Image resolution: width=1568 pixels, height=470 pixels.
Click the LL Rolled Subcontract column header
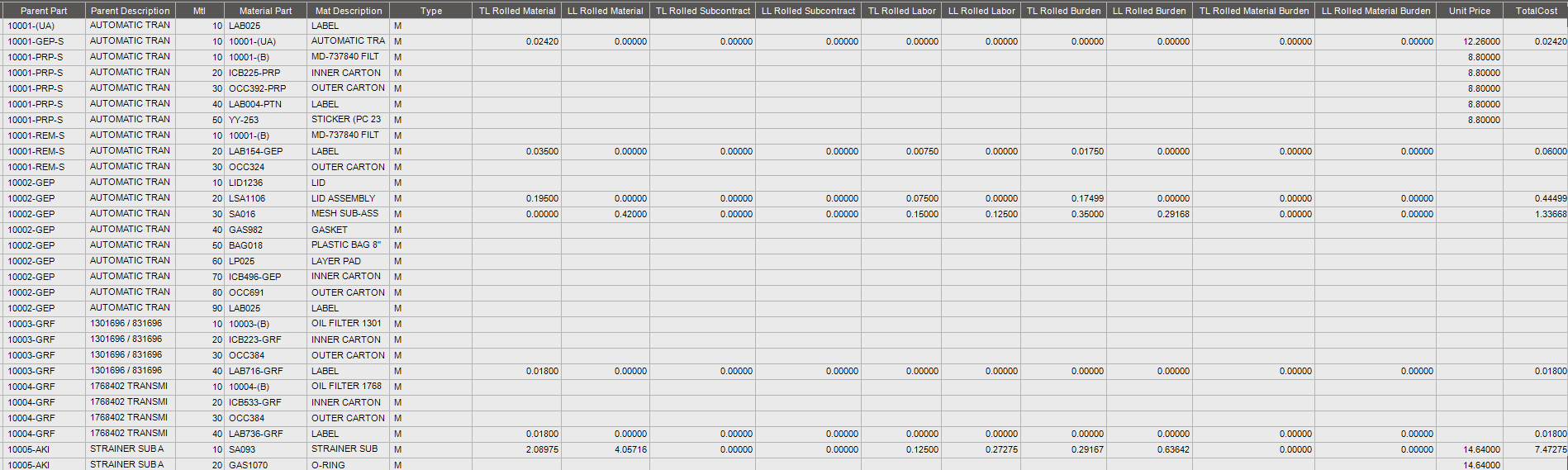pyautogui.click(x=809, y=11)
